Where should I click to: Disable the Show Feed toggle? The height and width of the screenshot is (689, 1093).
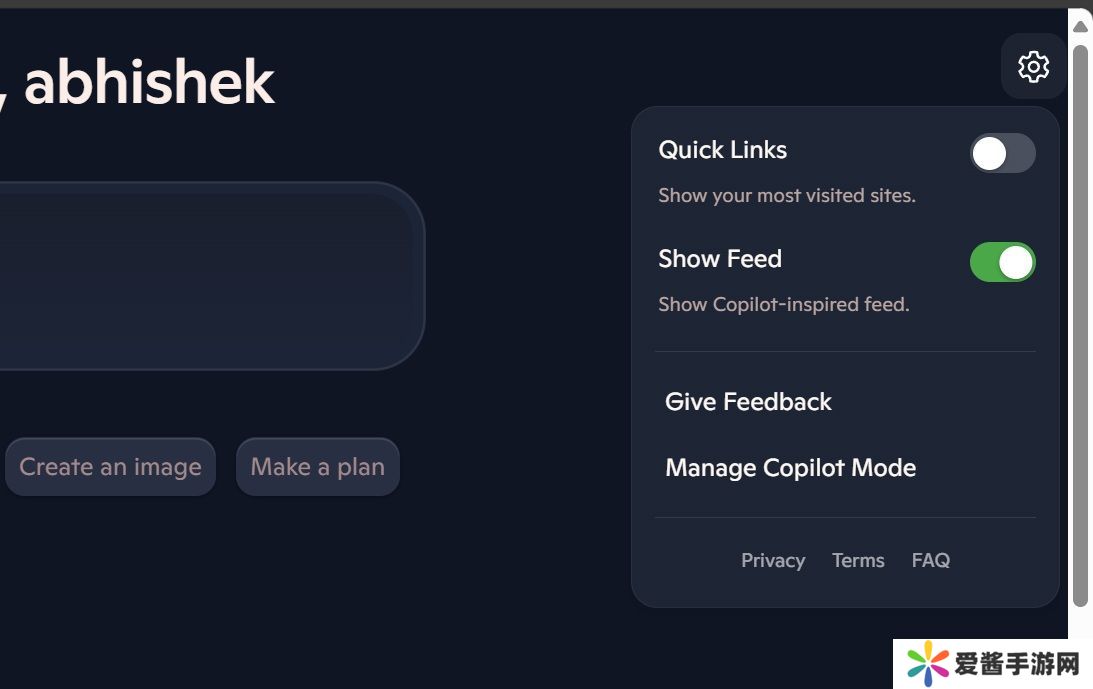(1002, 262)
